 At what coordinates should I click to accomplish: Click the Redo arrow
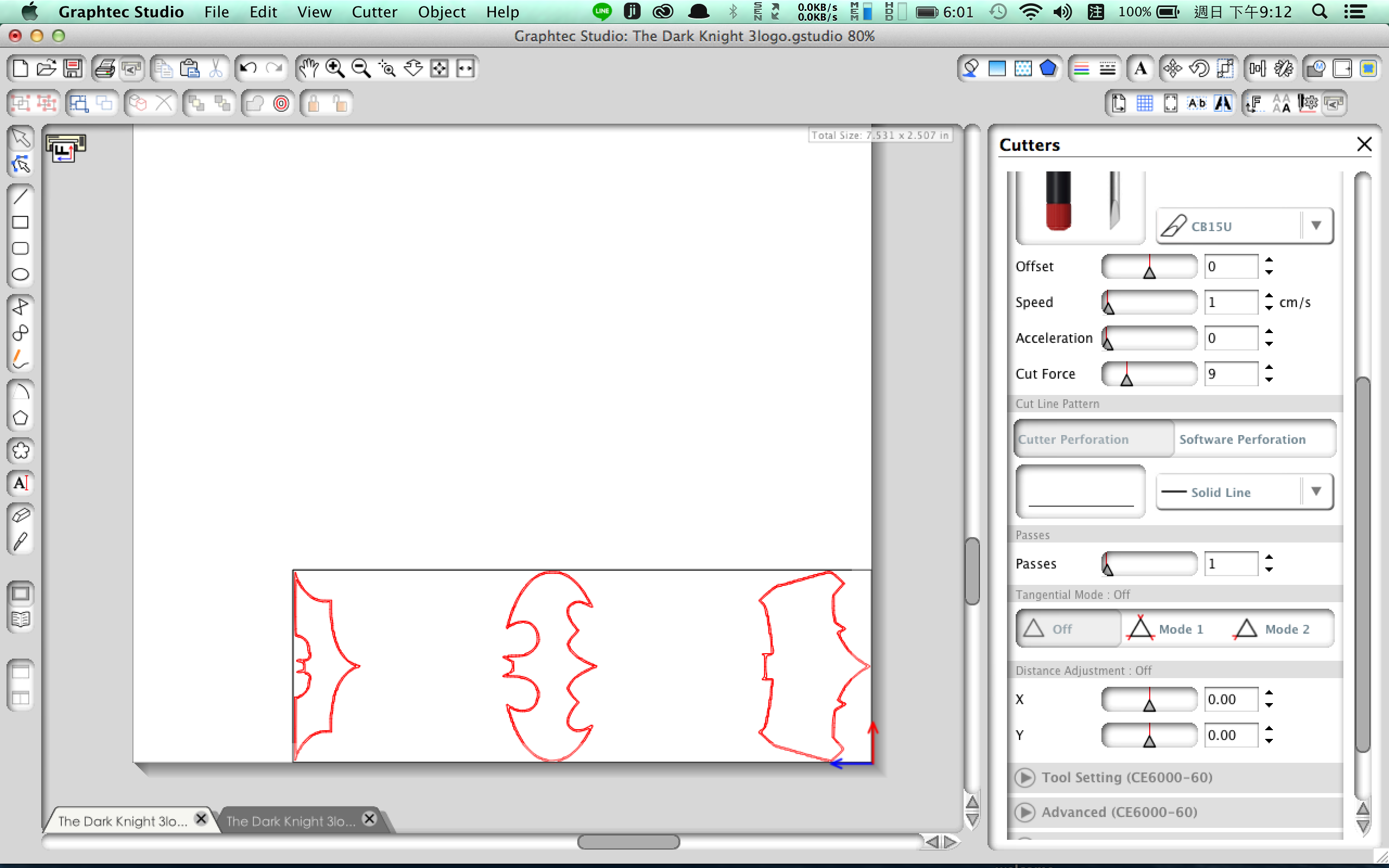[275, 68]
